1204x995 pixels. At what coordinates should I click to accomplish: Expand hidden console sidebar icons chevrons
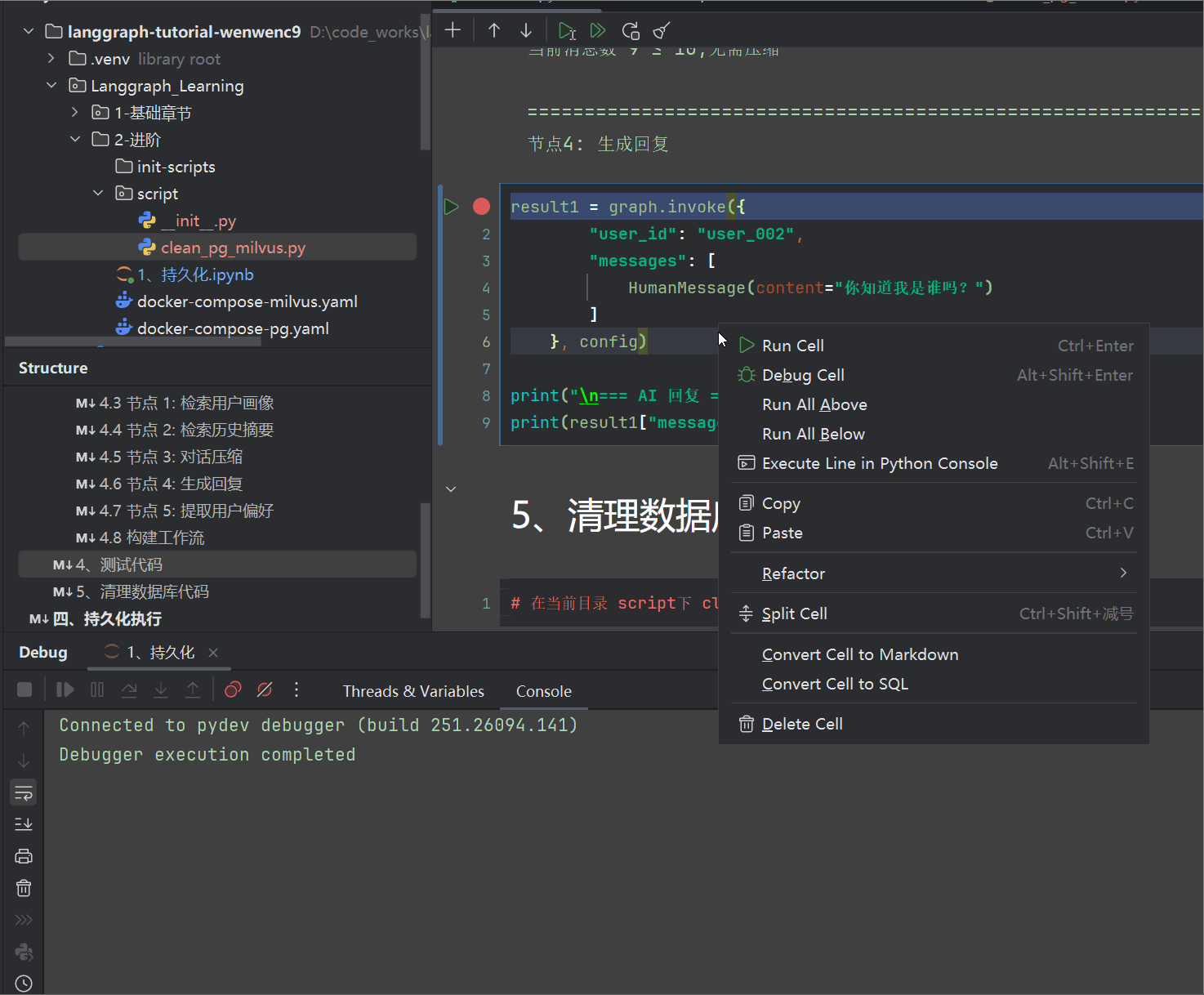24,920
